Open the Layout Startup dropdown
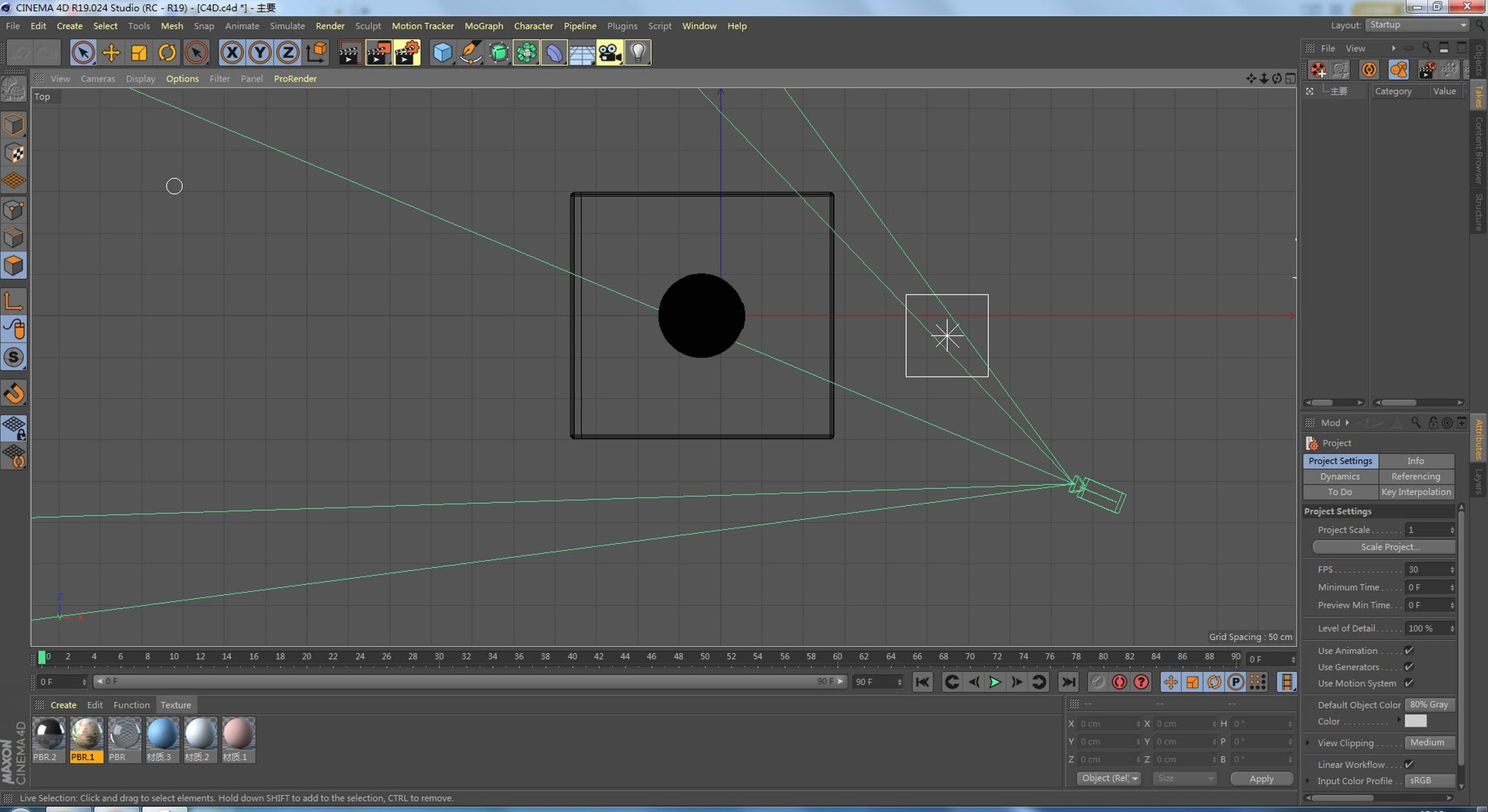Image resolution: width=1488 pixels, height=812 pixels. (x=1417, y=25)
